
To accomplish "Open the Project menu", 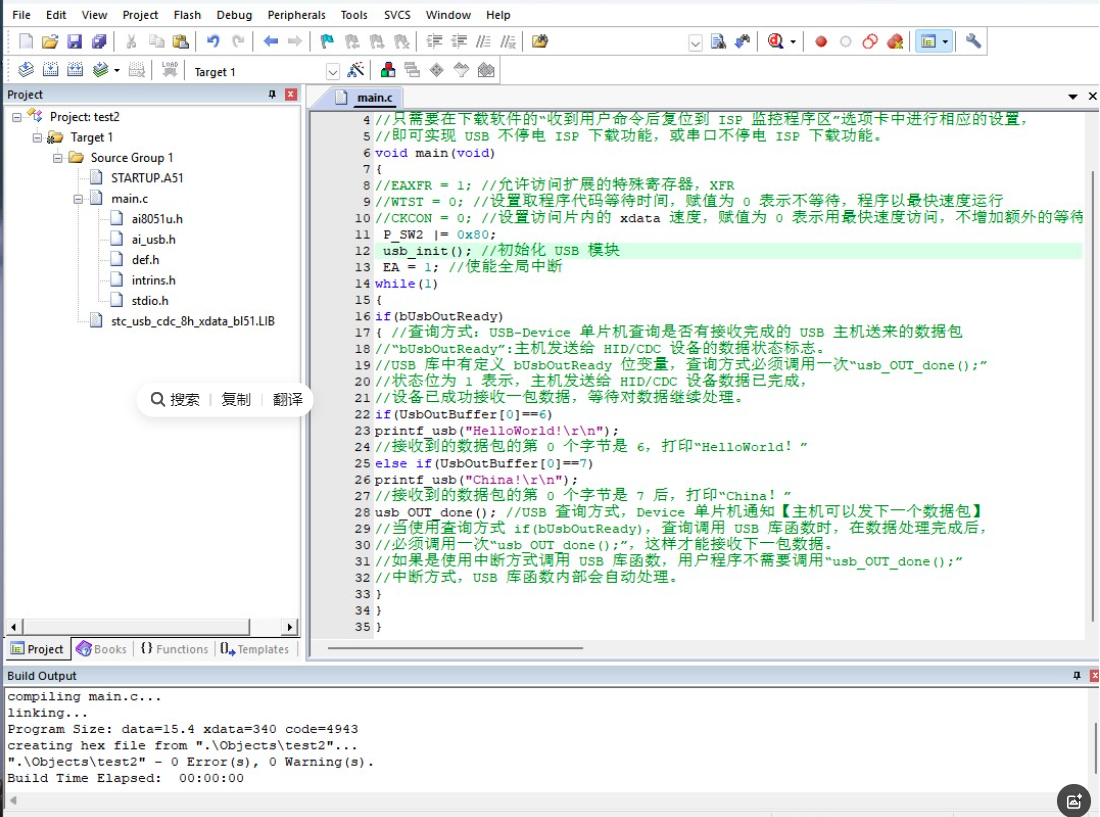I will [140, 15].
